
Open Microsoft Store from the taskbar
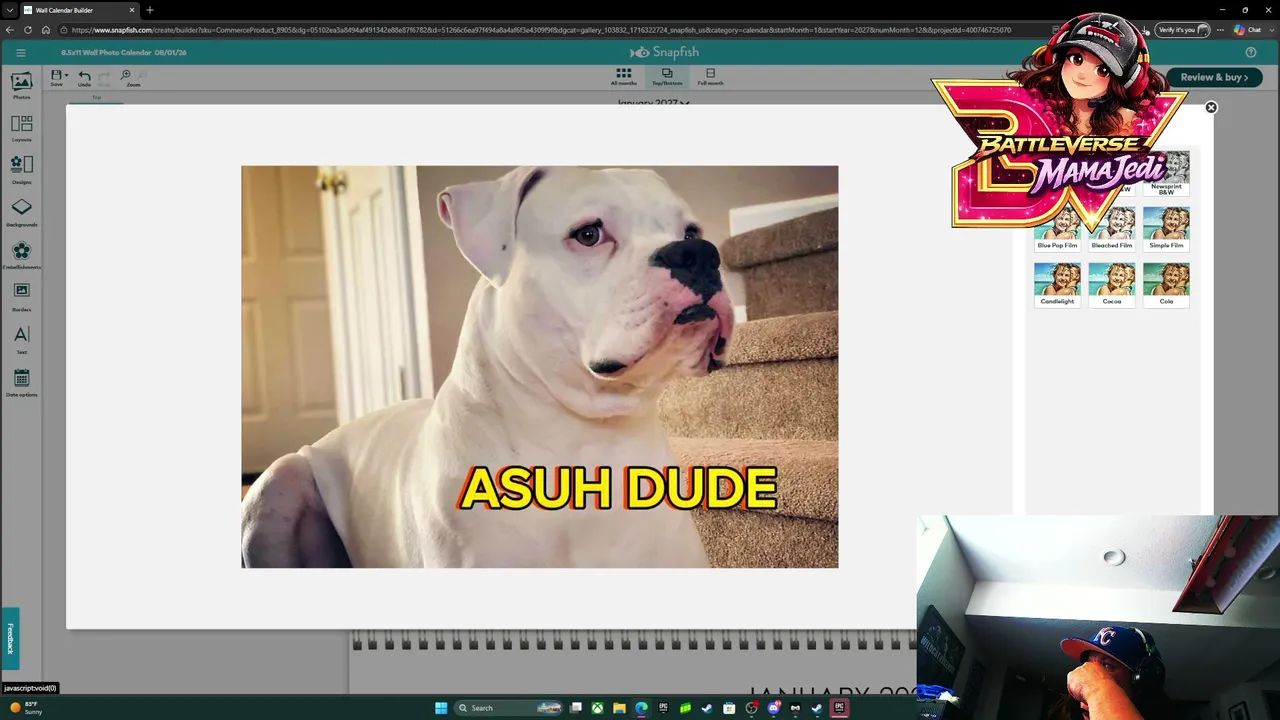[729, 708]
